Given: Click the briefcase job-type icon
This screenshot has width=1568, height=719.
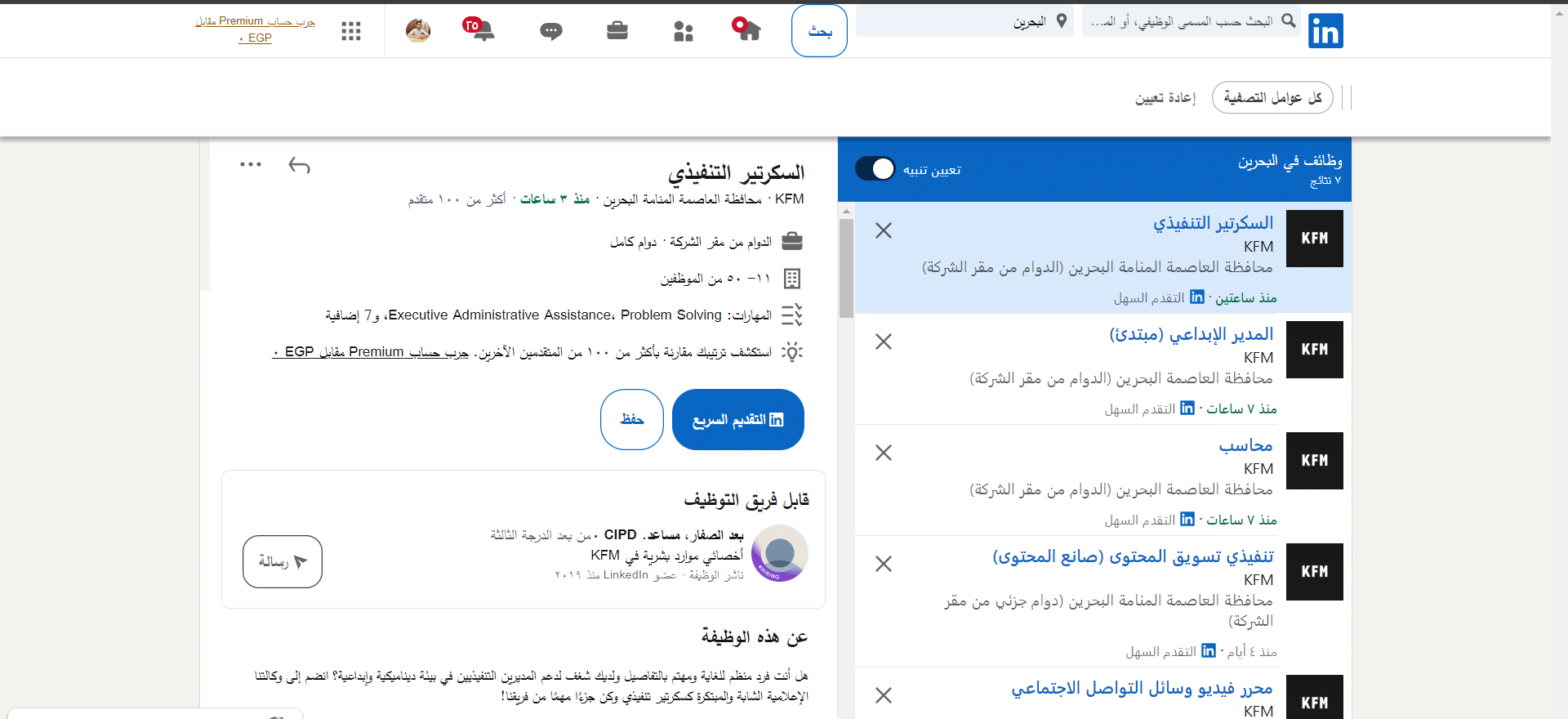Looking at the screenshot, I should [792, 242].
